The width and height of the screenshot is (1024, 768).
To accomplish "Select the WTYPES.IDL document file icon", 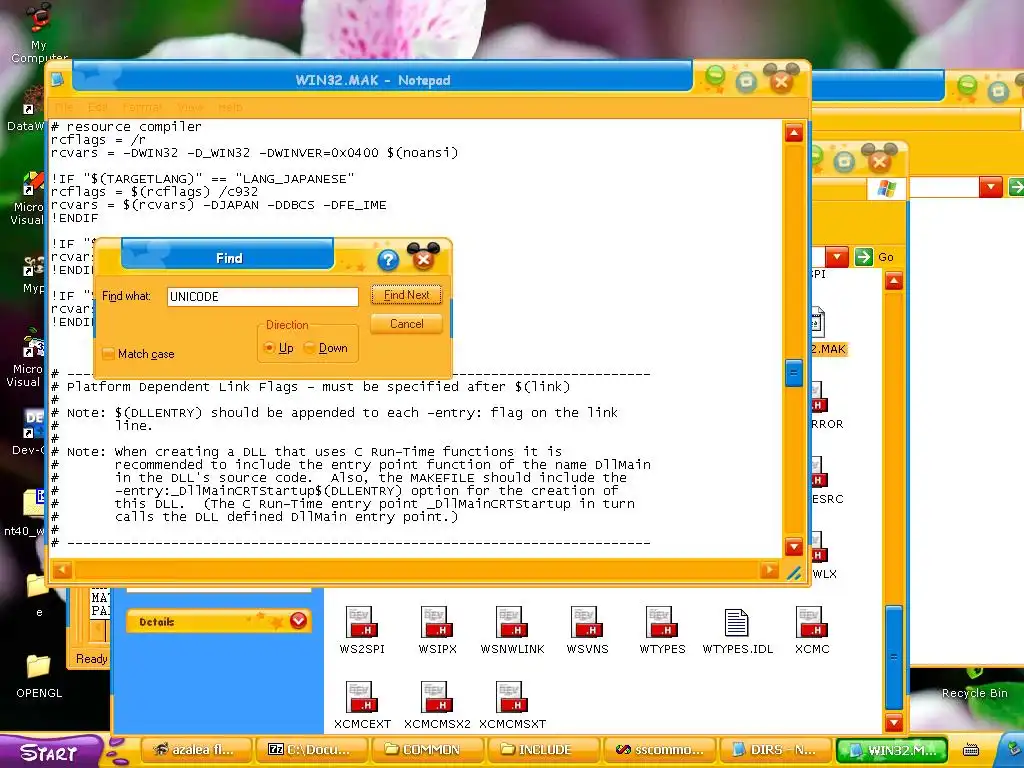I will 737,630.
